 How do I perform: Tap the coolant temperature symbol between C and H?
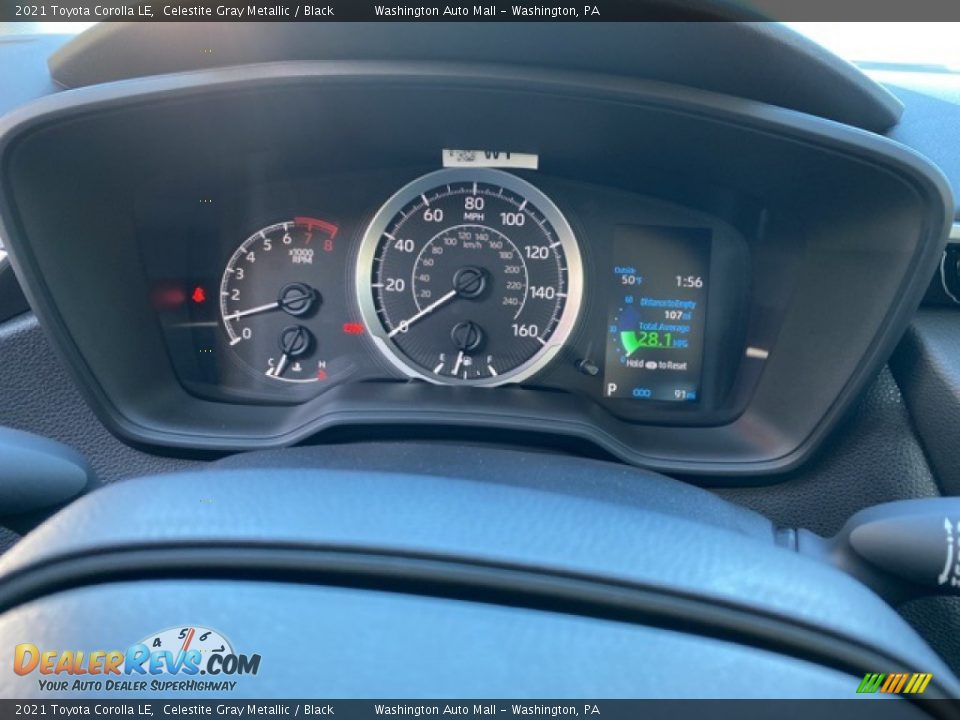[x=297, y=368]
